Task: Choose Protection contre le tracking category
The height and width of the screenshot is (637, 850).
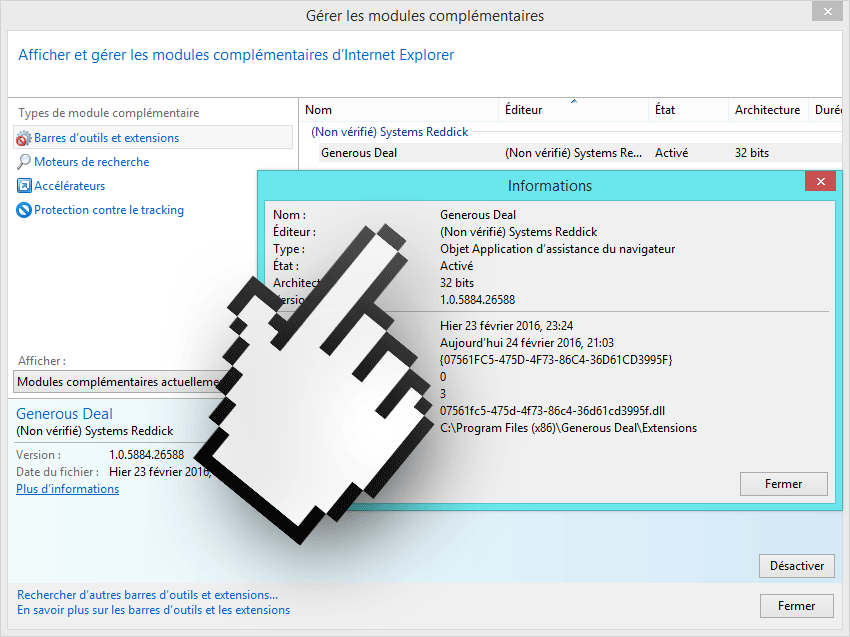Action: 109,210
